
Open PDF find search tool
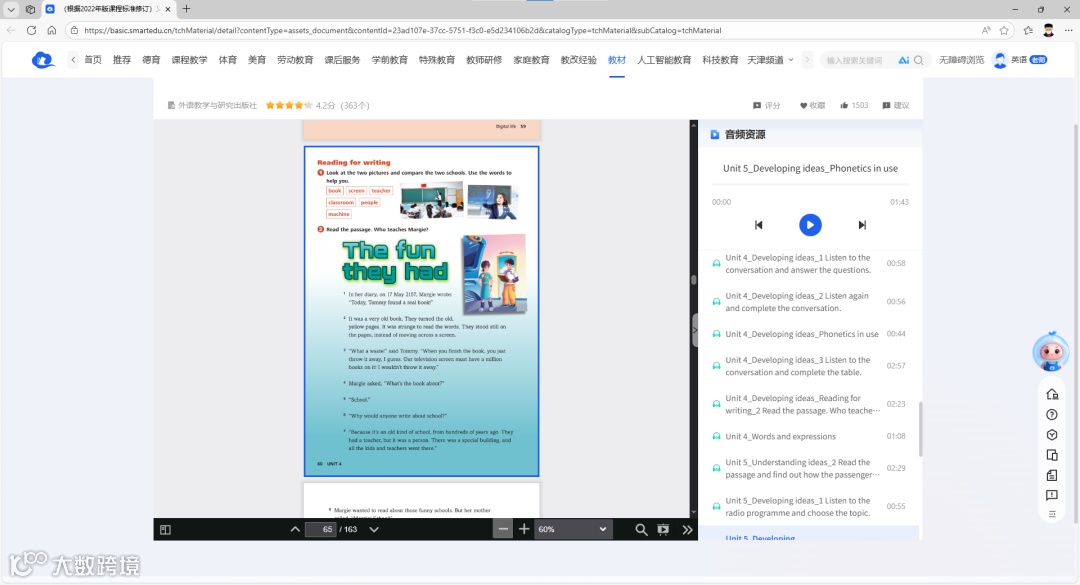point(641,529)
